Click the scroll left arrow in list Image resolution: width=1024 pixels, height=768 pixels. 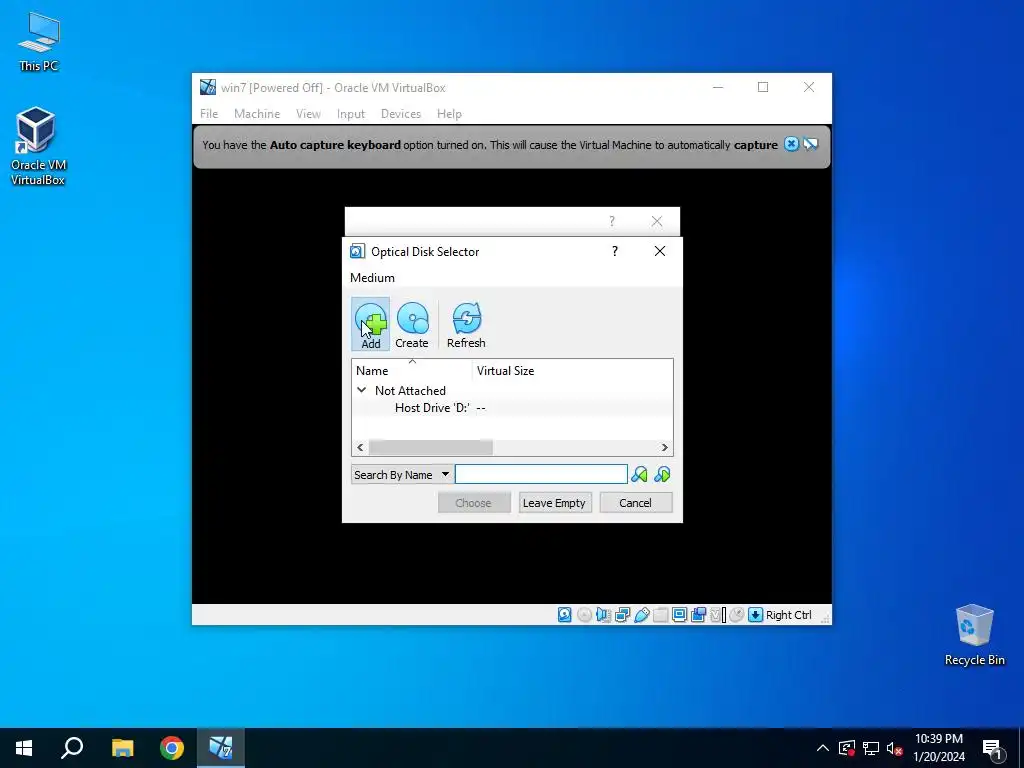click(360, 447)
